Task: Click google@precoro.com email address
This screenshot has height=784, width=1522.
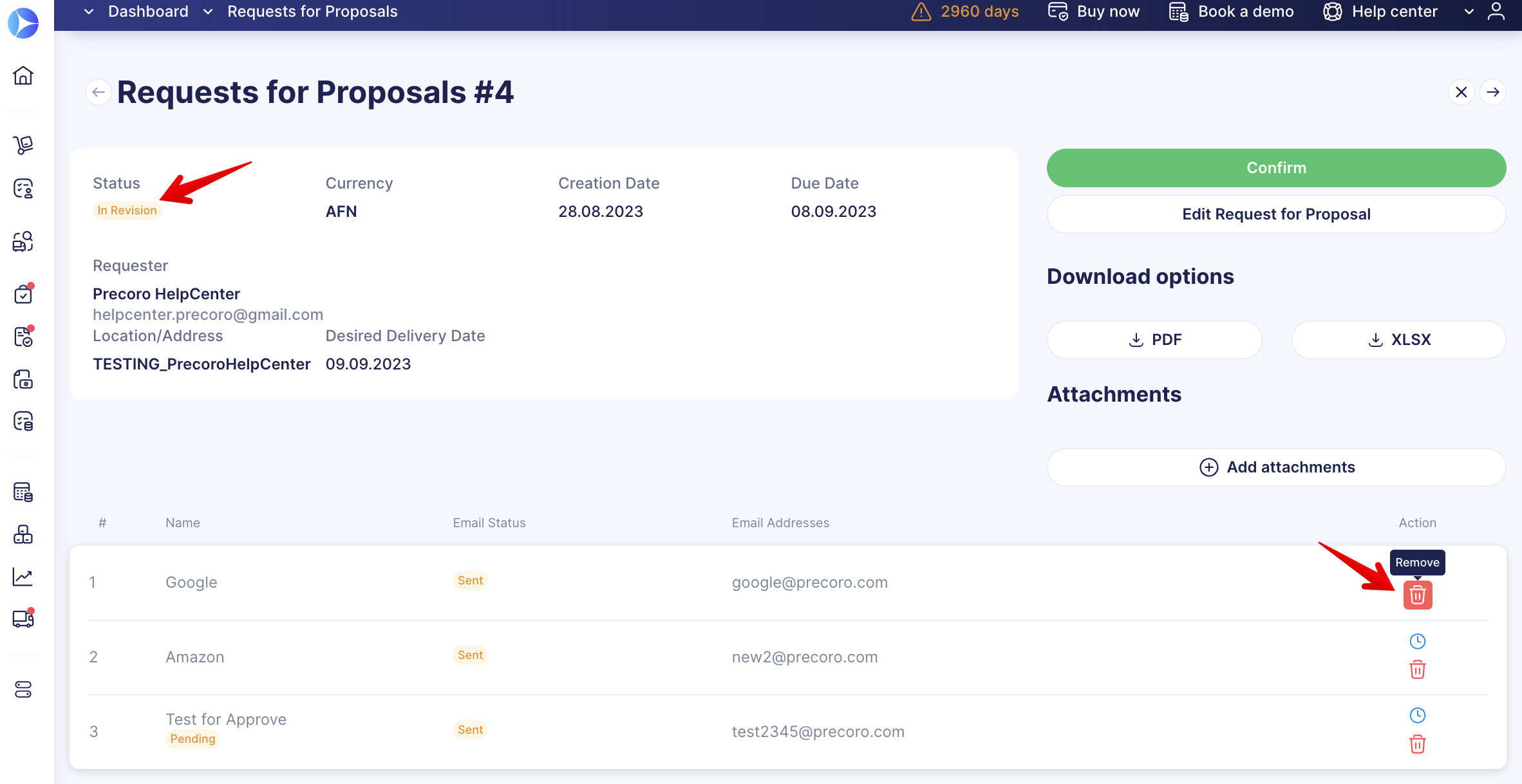Action: pos(810,583)
